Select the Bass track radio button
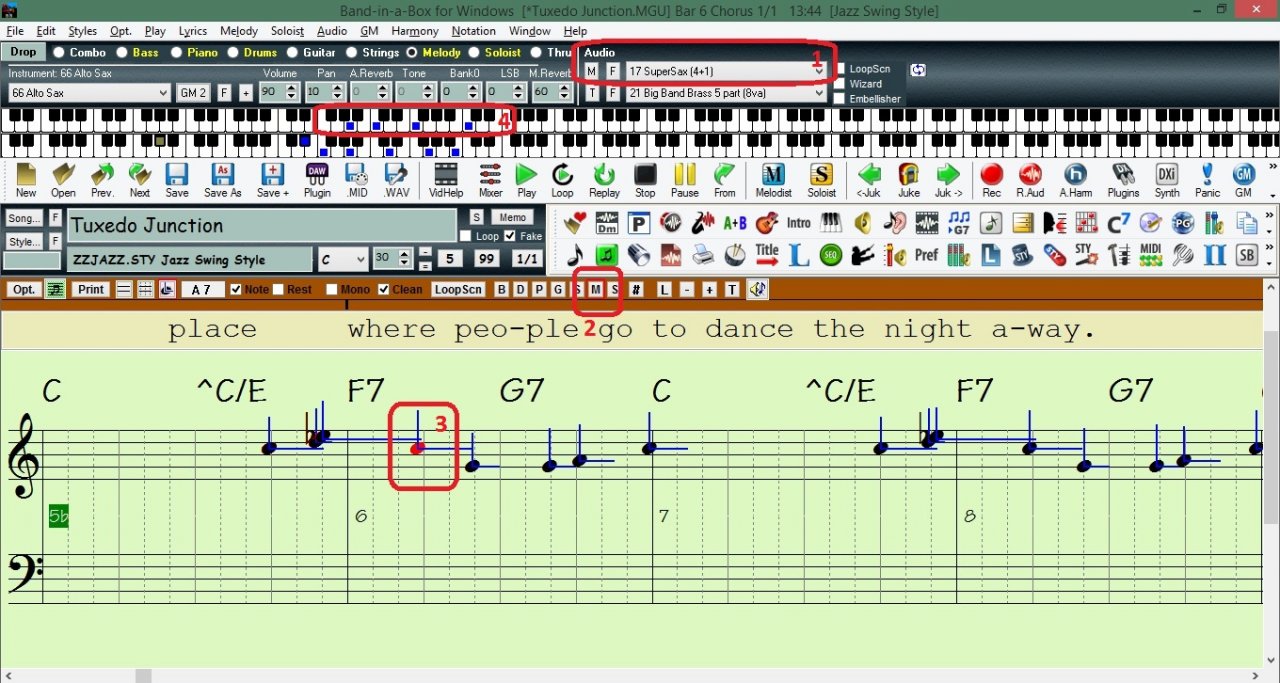Viewport: 1280px width, 683px height. pyautogui.click(x=122, y=53)
